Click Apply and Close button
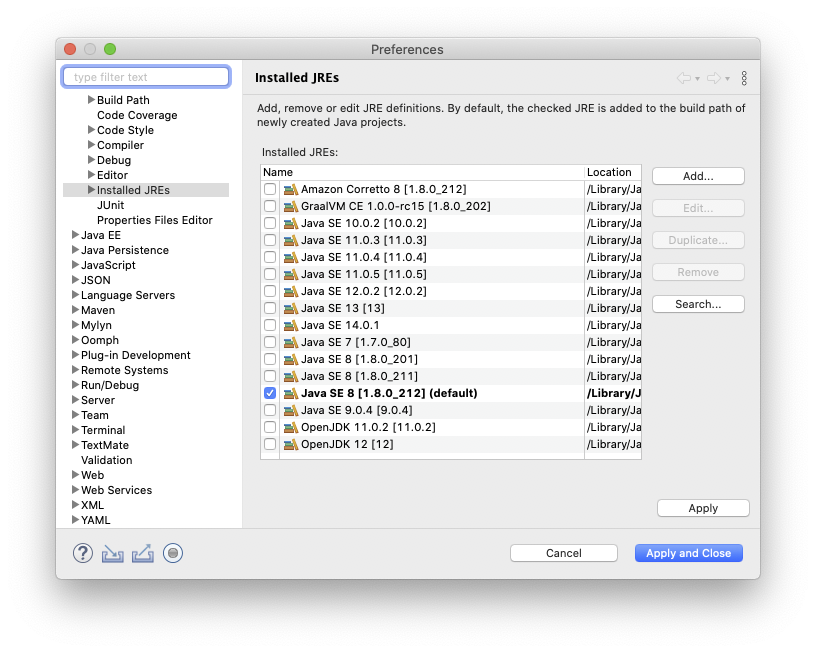This screenshot has height=653, width=816. click(688, 553)
